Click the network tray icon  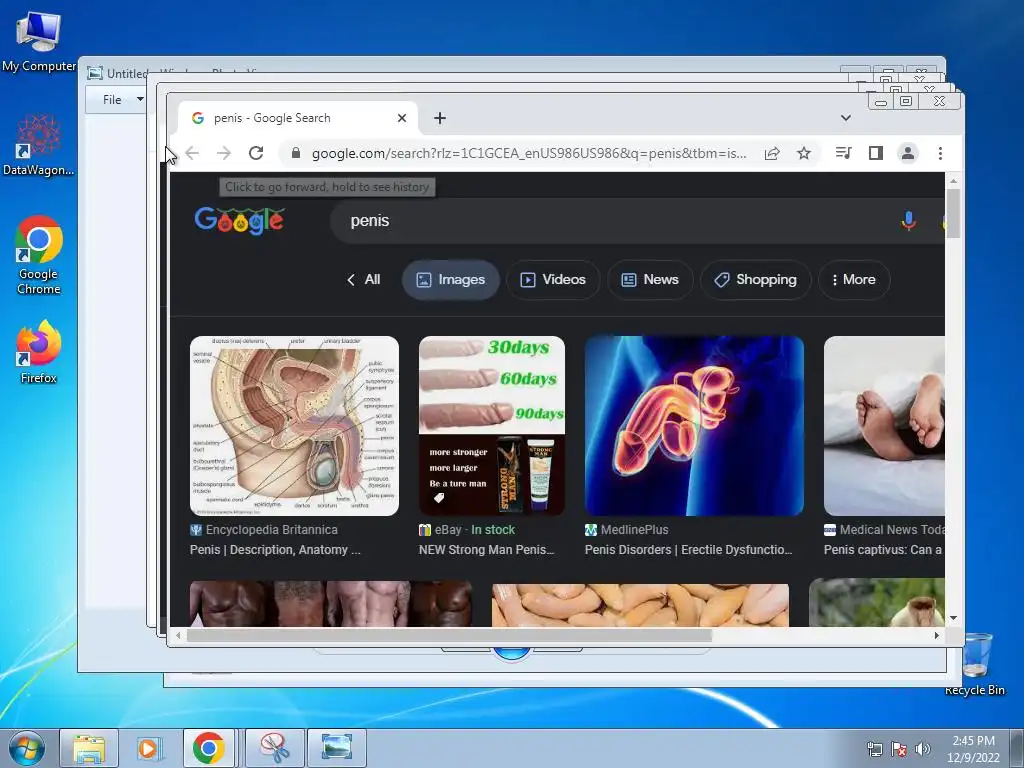874,748
